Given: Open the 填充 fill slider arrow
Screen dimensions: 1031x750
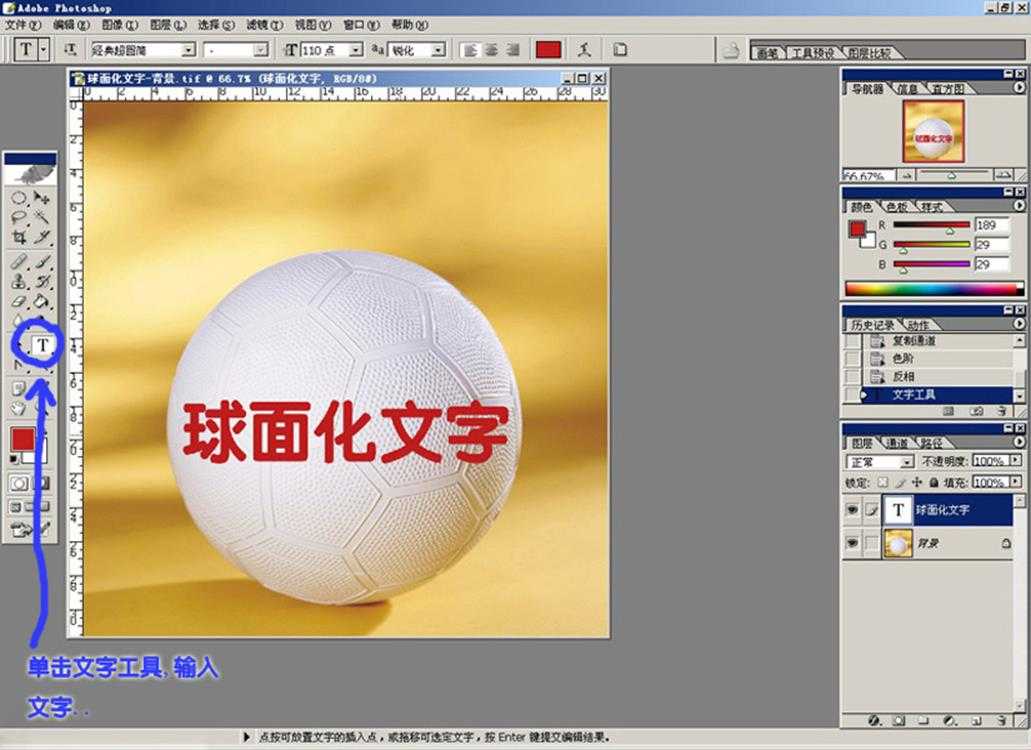Looking at the screenshot, I should [x=1017, y=482].
